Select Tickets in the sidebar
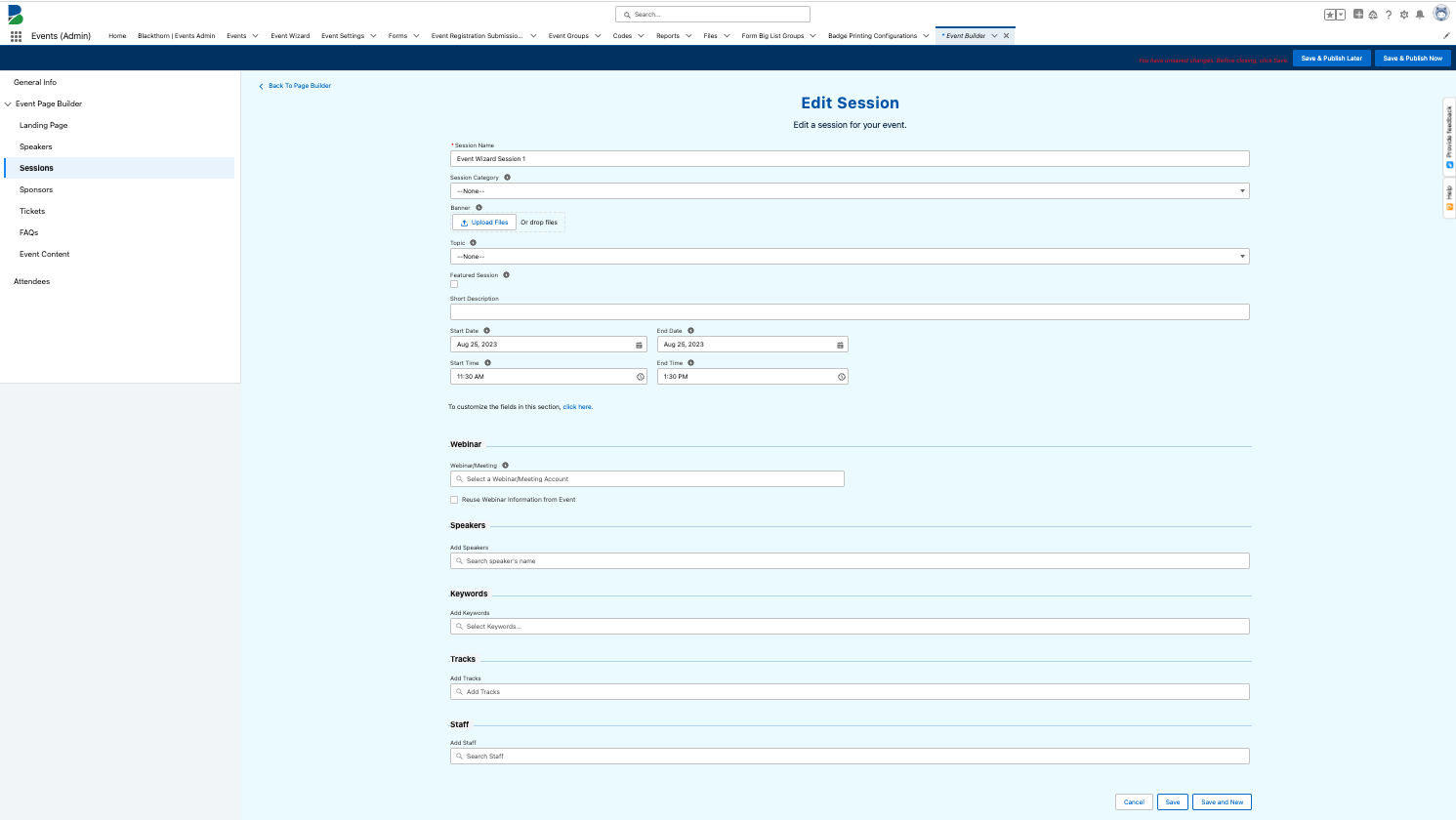Screen dimensions: 1456x820 coord(32,212)
